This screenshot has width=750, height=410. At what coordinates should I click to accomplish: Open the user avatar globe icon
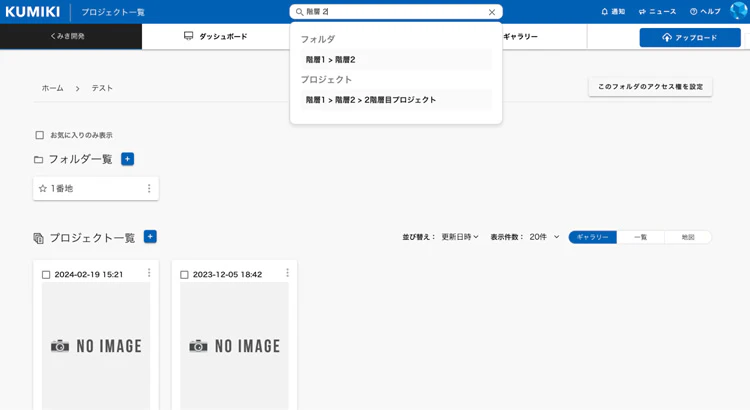pyautogui.click(x=739, y=11)
